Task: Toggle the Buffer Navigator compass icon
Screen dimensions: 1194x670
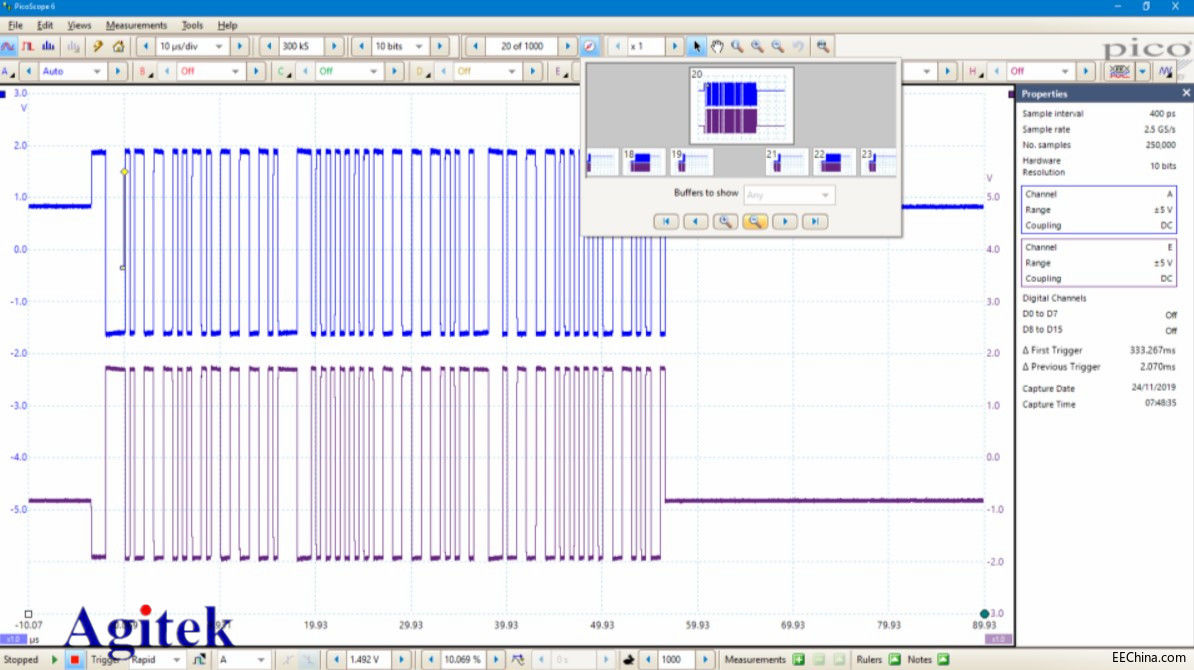Action: coord(589,46)
